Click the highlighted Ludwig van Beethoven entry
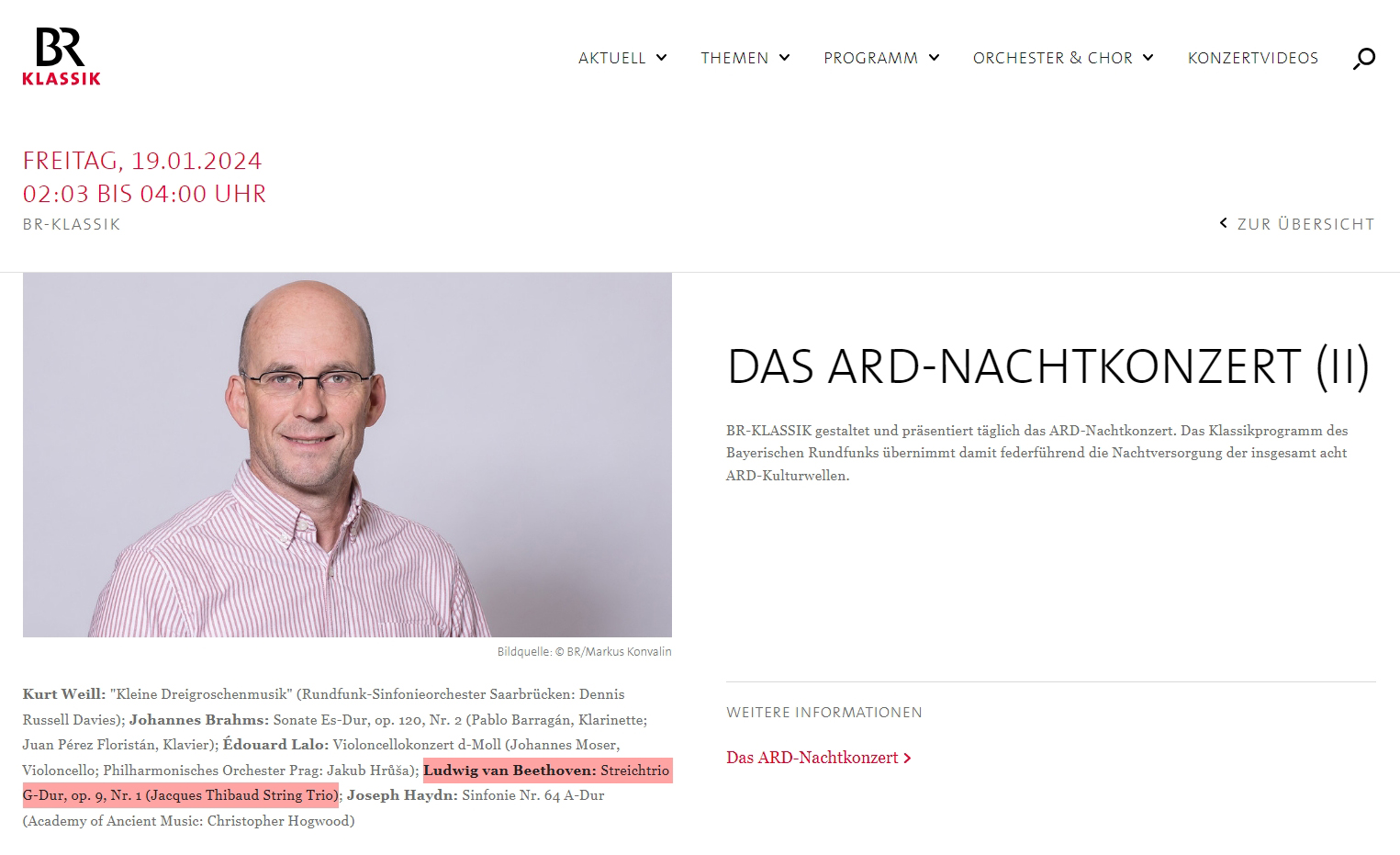Screen dimensions: 1400x855 [x=347, y=782]
